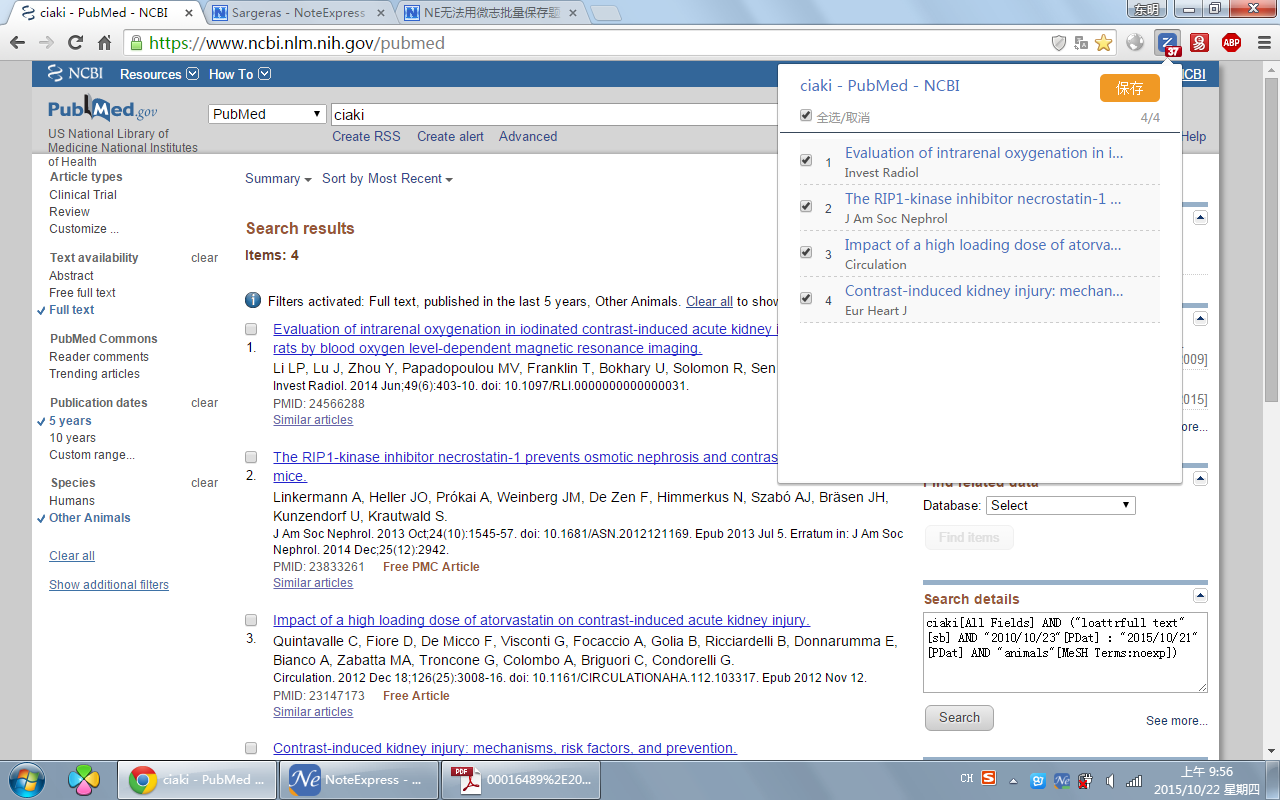Click Show additional filters link
The image size is (1280, 800).
pyautogui.click(x=109, y=585)
